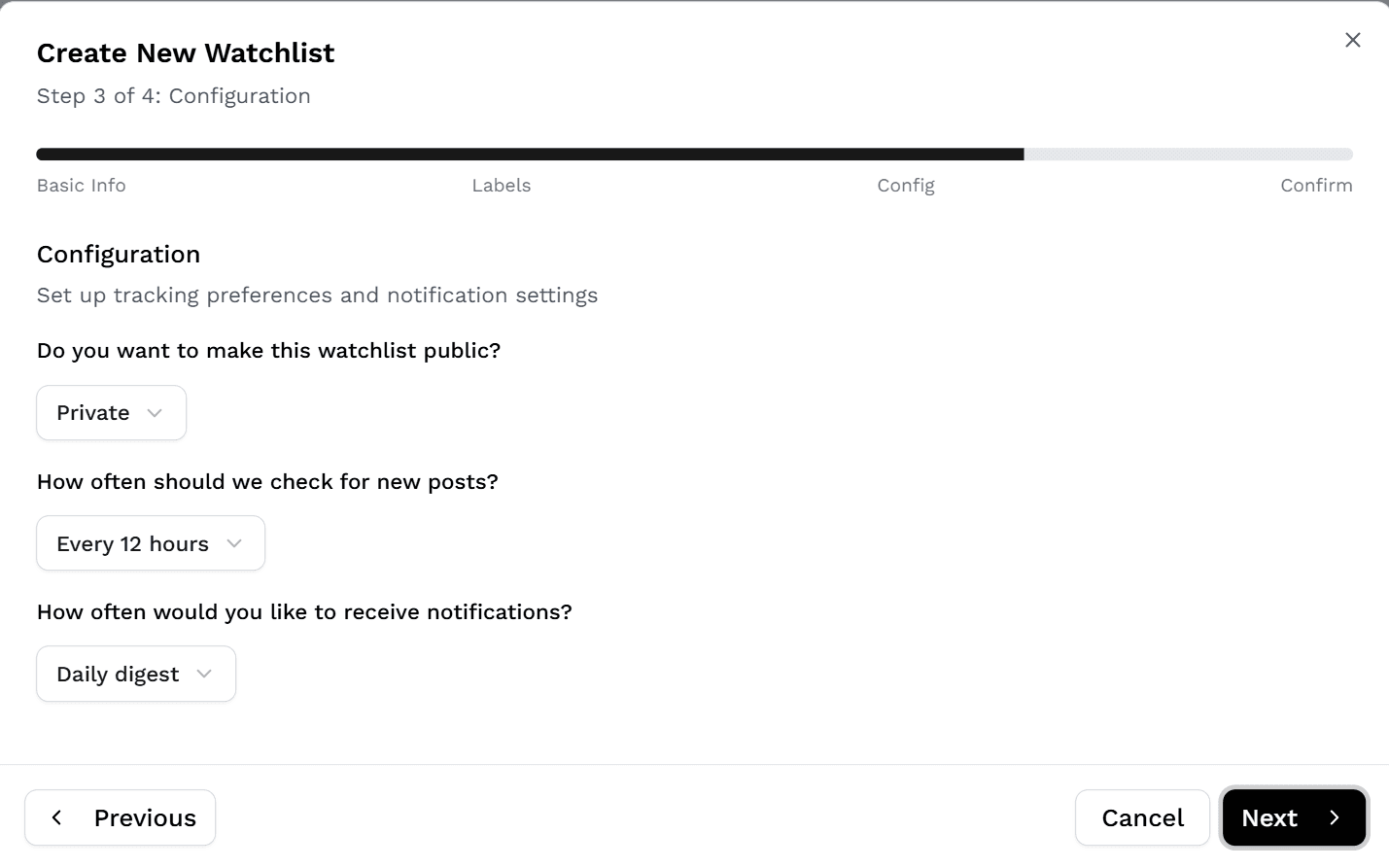
Task: Go back using the Previous button
Action: tap(120, 817)
